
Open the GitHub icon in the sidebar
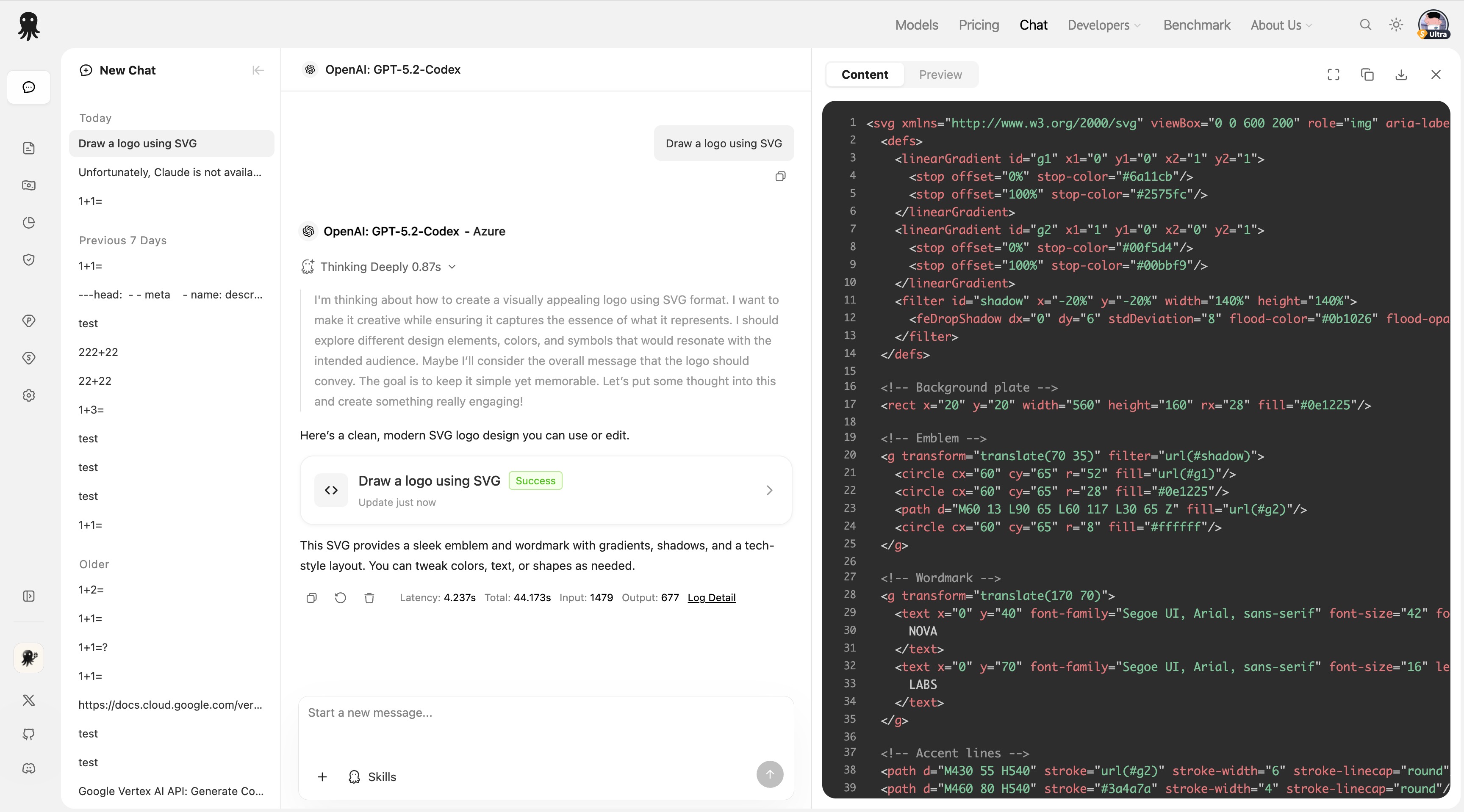28,734
